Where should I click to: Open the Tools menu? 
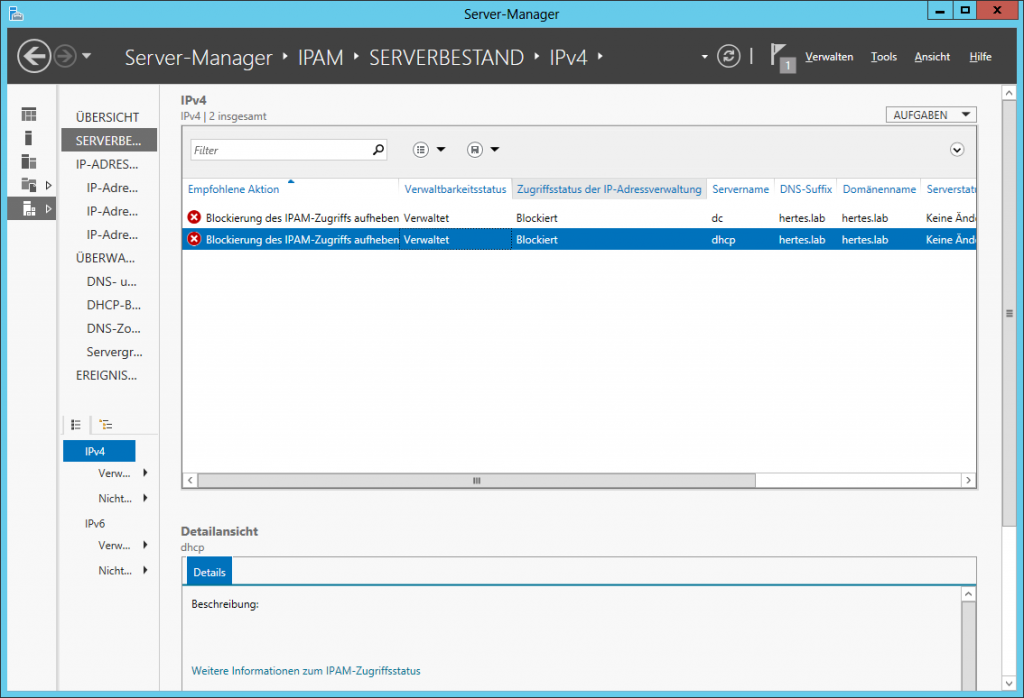[x=883, y=57]
